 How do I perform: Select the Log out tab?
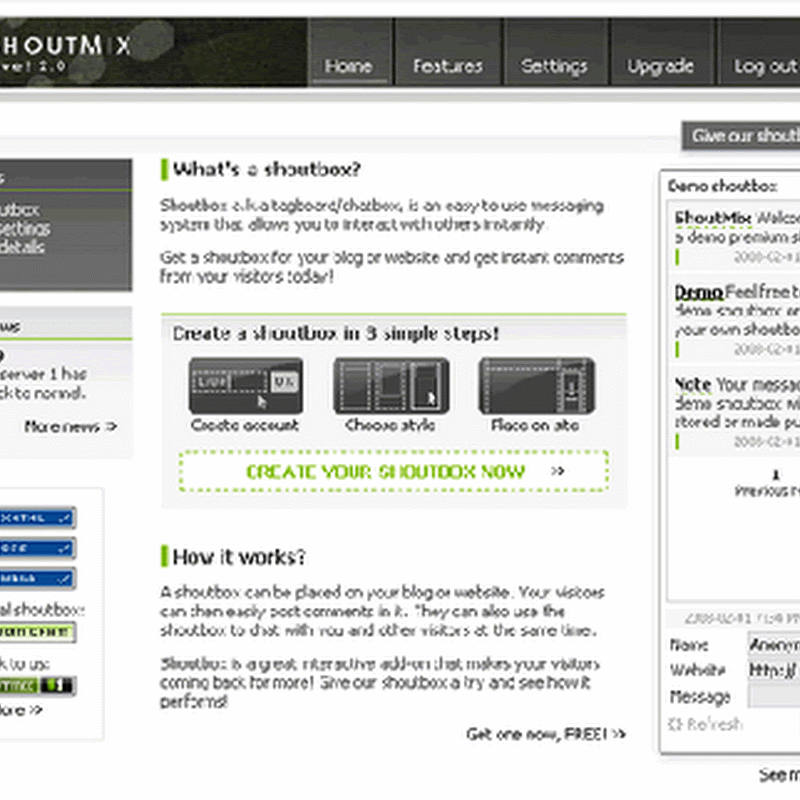click(760, 52)
